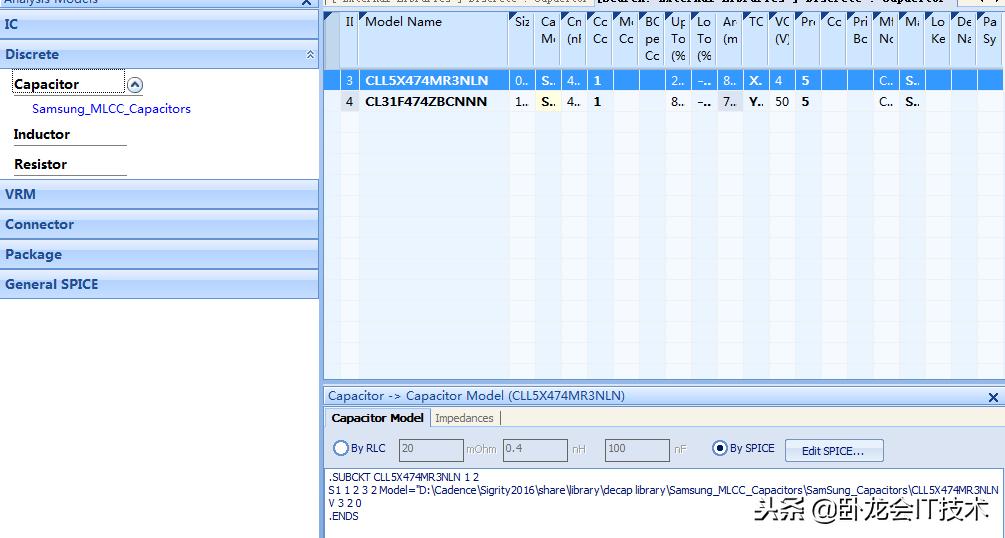Select the Inductor item under Discrete
The width and height of the screenshot is (1005, 538).
click(x=42, y=134)
